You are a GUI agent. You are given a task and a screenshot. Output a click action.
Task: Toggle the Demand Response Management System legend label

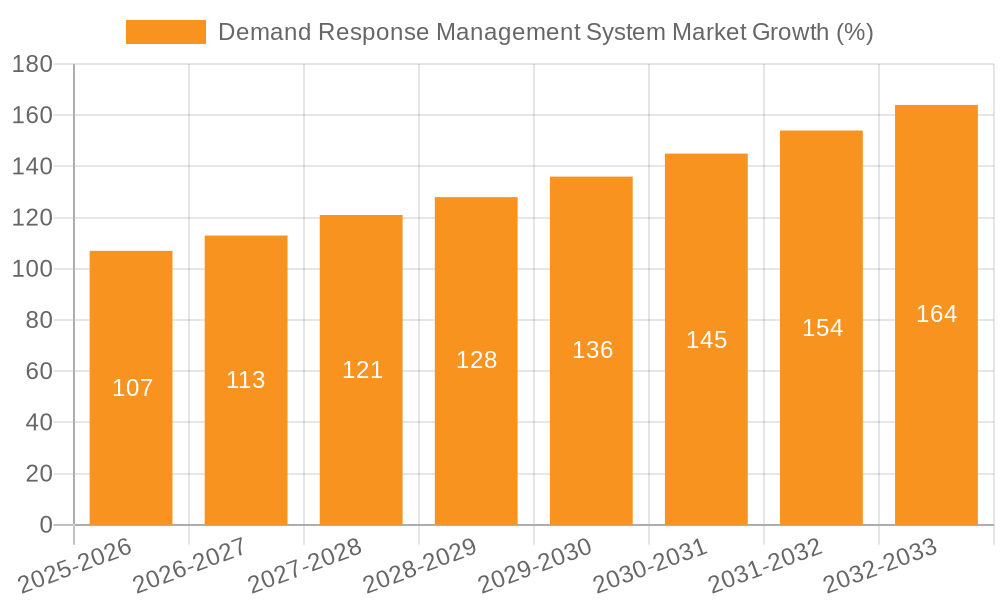pyautogui.click(x=545, y=32)
